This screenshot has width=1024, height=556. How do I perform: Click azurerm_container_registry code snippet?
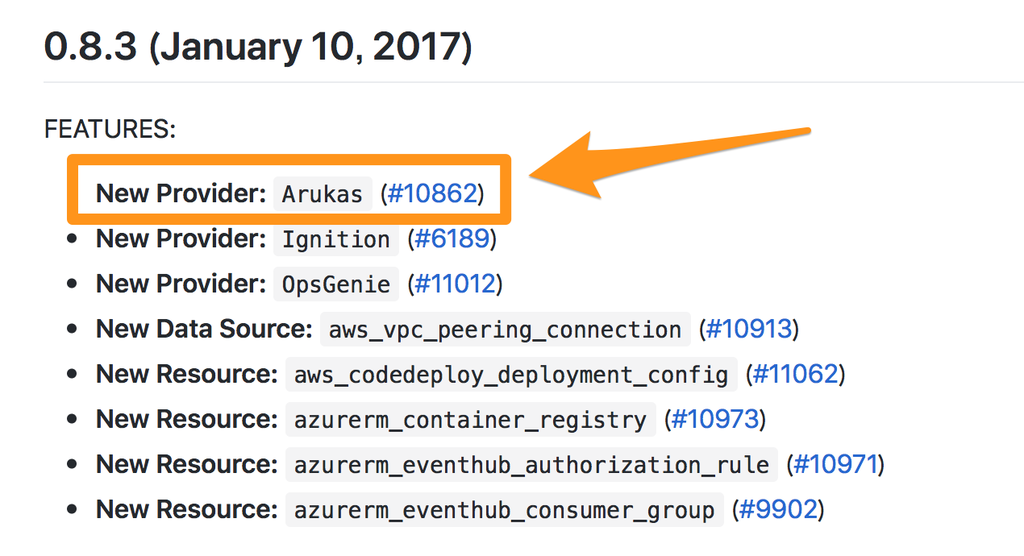click(x=470, y=419)
